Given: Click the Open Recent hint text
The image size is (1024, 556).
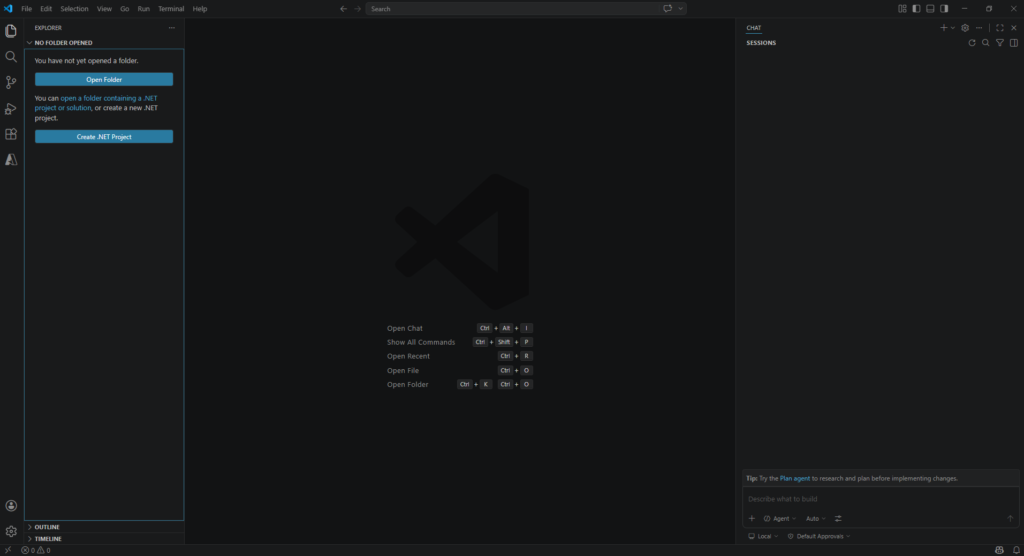Looking at the screenshot, I should tap(408, 357).
